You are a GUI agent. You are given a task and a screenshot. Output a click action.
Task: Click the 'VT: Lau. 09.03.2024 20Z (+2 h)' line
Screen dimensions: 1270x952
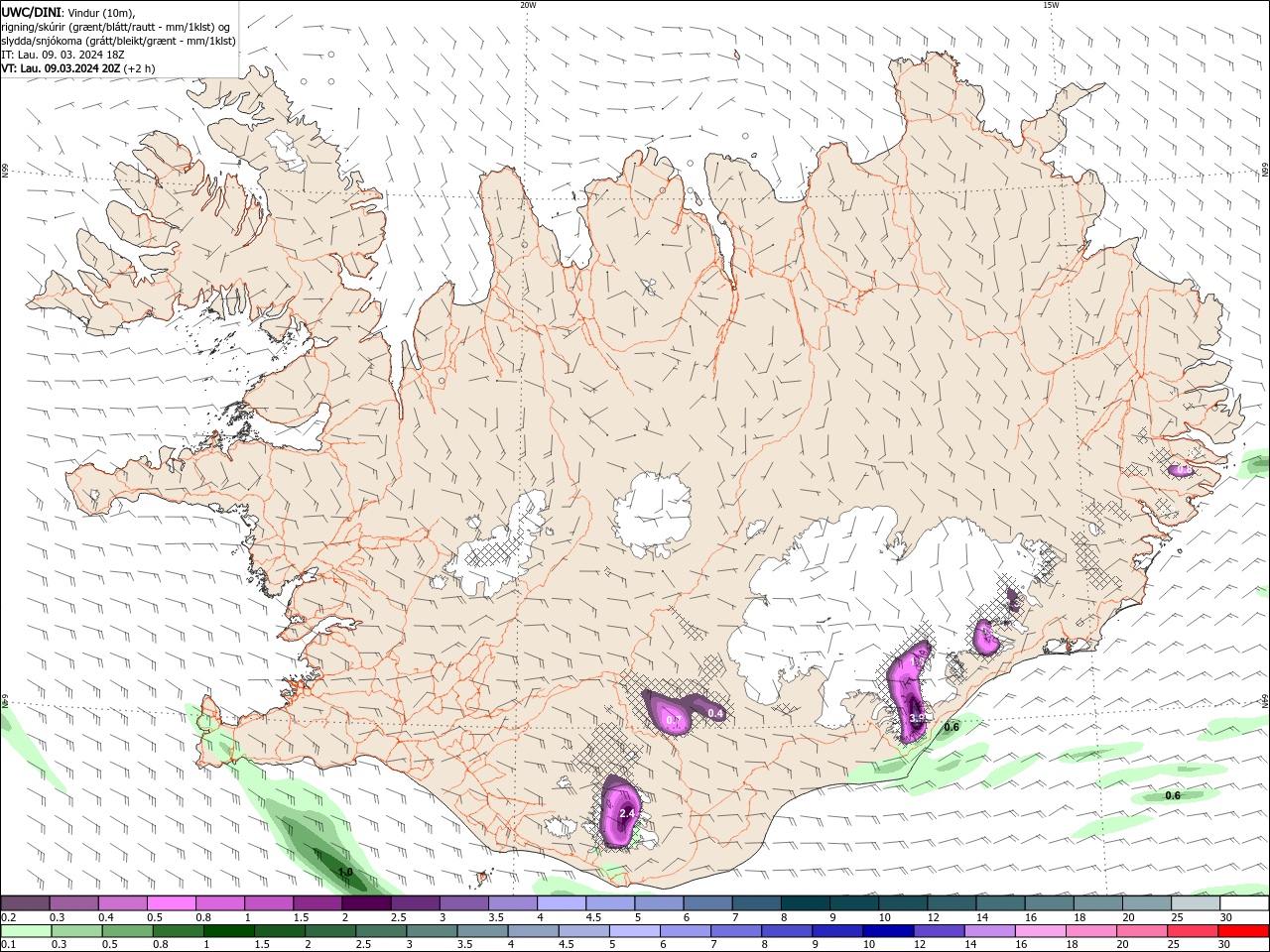click(x=77, y=68)
